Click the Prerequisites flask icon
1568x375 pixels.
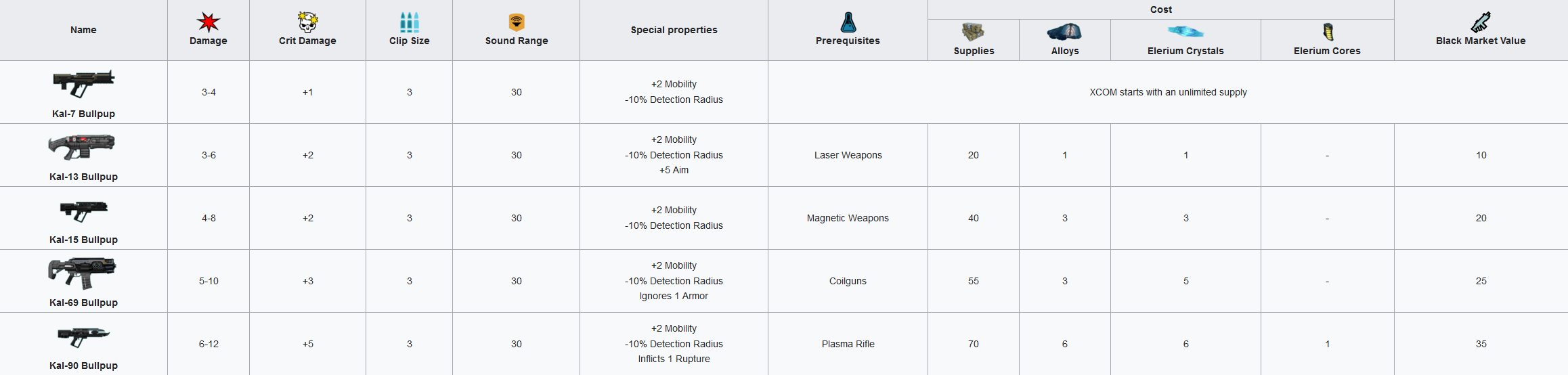click(x=848, y=22)
